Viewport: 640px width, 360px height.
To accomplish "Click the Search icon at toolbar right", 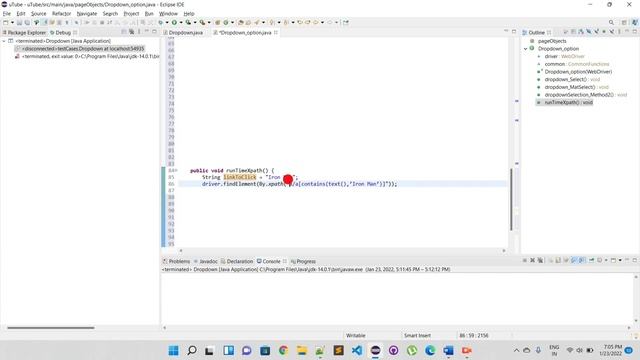I will pos(611,22).
